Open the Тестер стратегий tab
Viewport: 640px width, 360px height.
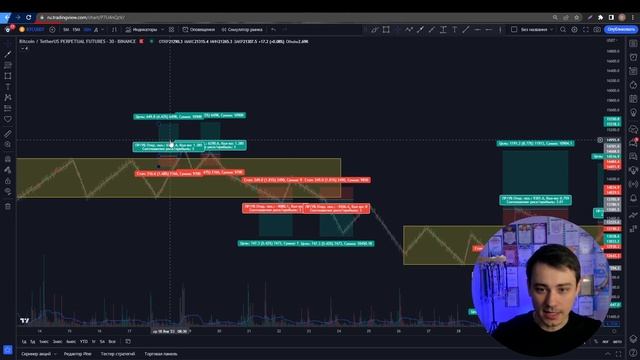coord(118,354)
